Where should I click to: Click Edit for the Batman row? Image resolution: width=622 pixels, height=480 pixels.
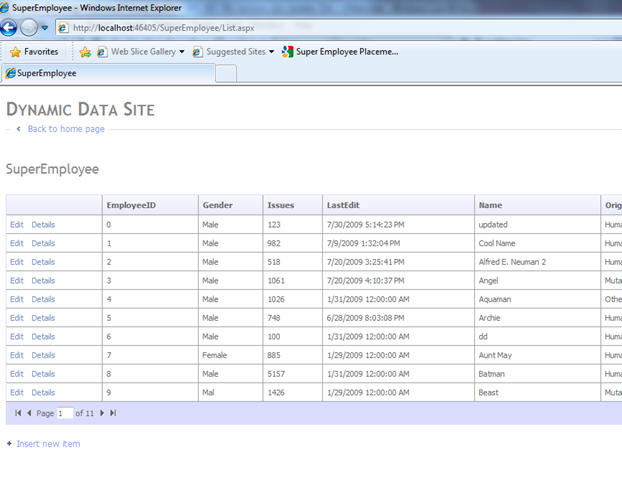click(x=16, y=374)
